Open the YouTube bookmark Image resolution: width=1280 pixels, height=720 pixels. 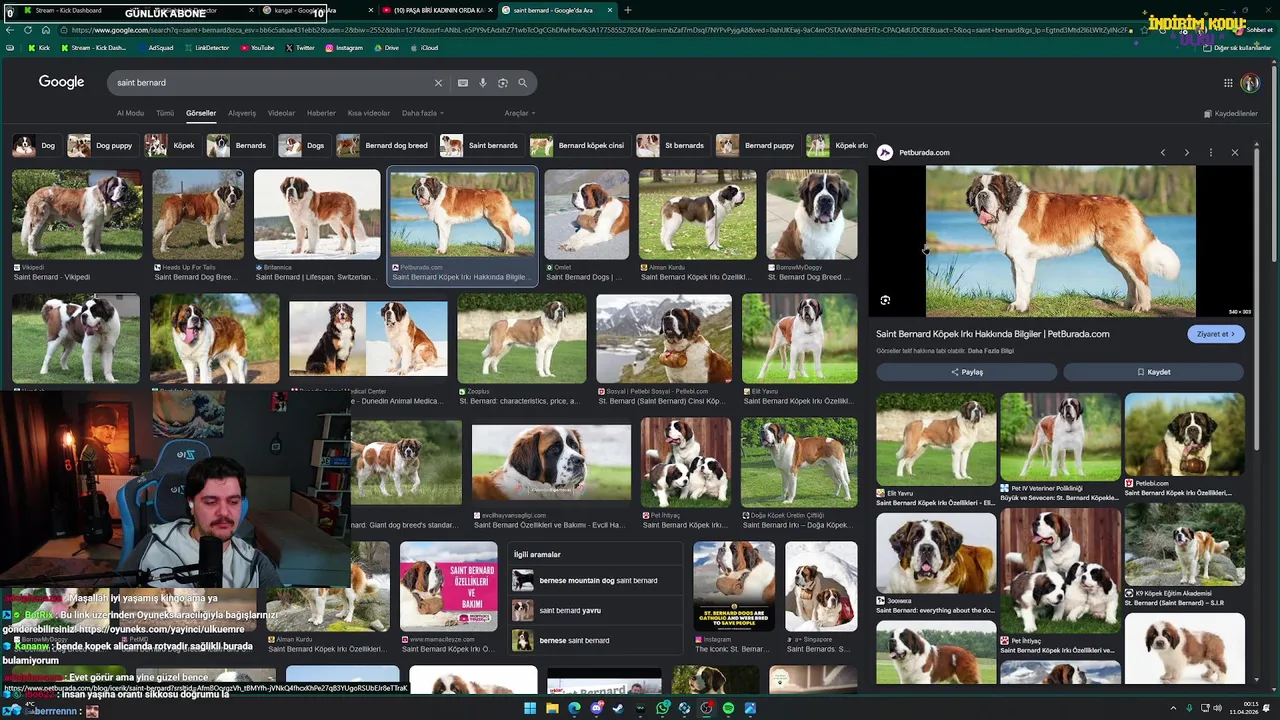(x=256, y=48)
